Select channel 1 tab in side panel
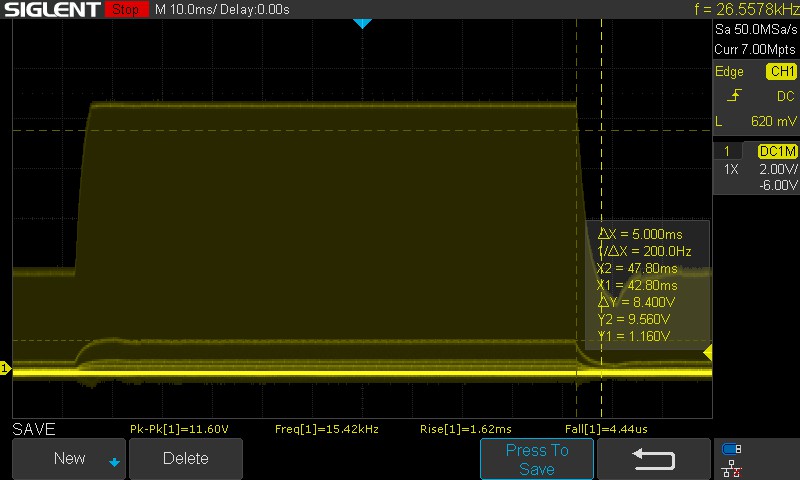This screenshot has width=800, height=480. point(727,151)
